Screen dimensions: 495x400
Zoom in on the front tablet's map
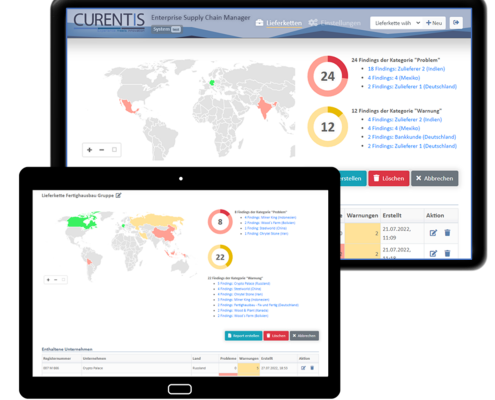[x=48, y=280]
